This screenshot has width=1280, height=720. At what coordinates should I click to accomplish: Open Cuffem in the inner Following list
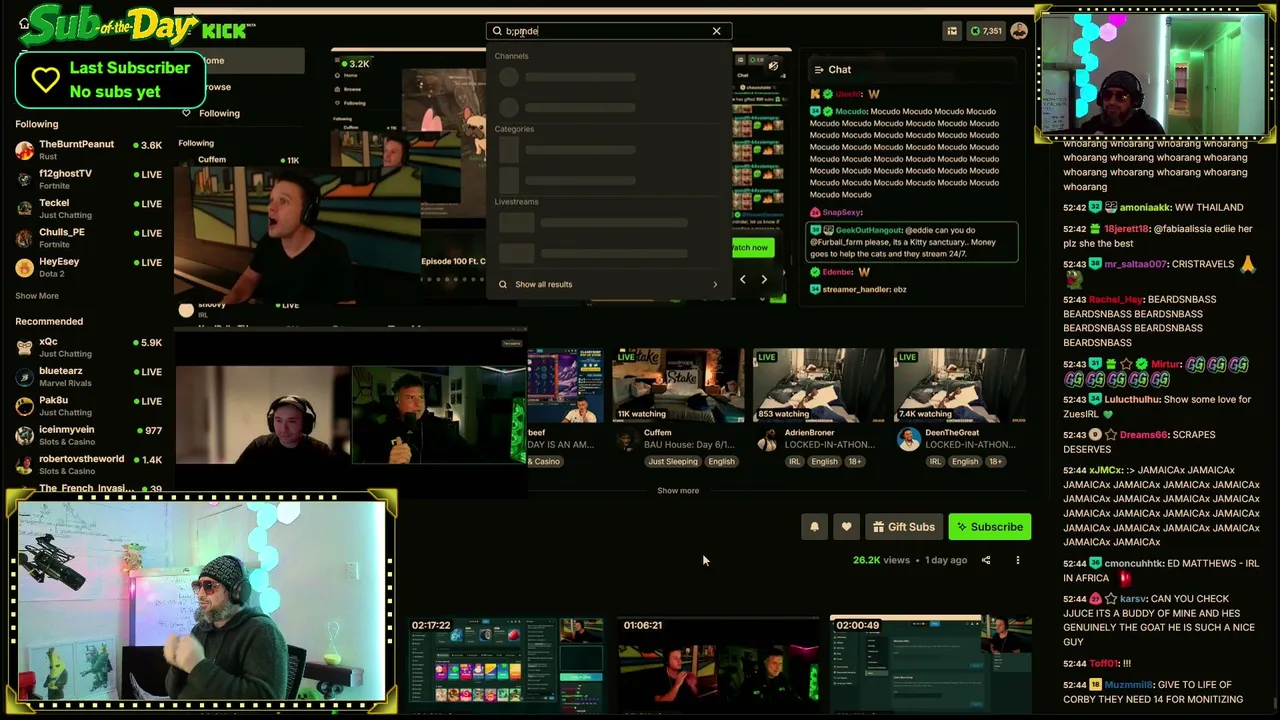click(212, 160)
